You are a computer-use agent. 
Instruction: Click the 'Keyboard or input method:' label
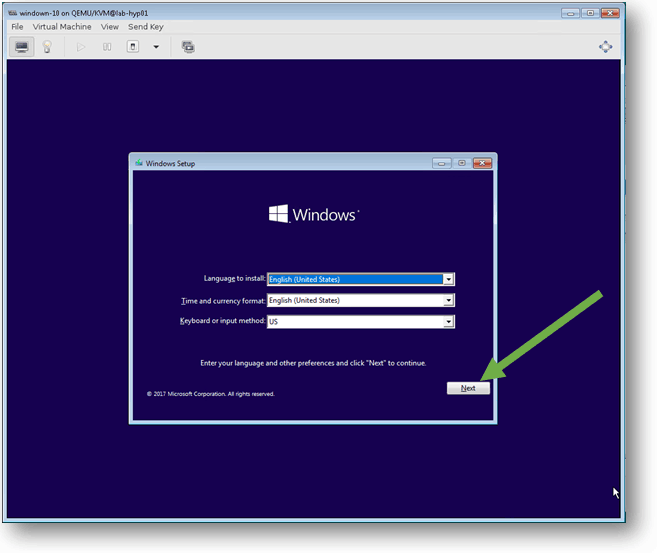coord(222,320)
